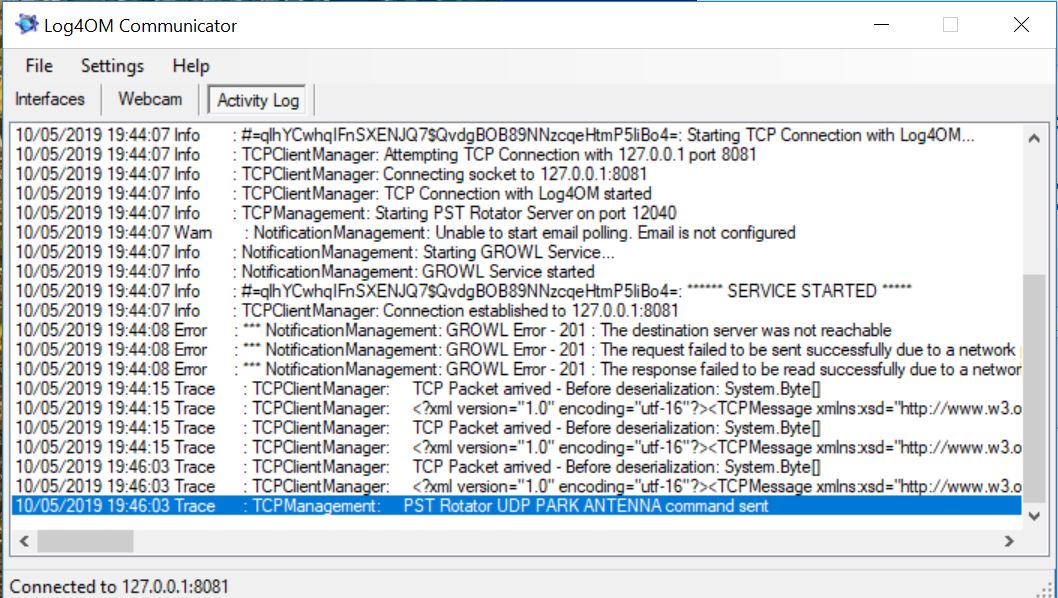This screenshot has width=1058, height=598.
Task: Select the 'Starting TCP Connection with Log4OM' log line
Action: click(x=517, y=135)
